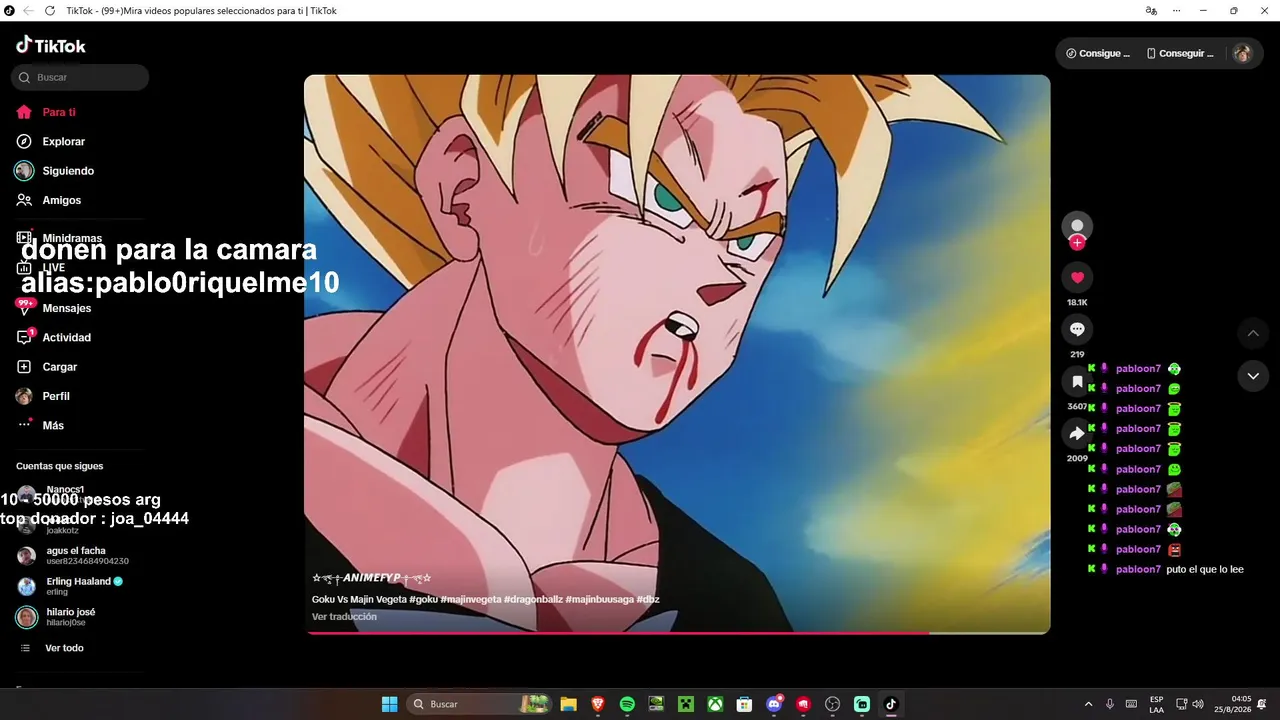Open the volume tray control
1280x720 pixels.
pos(1198,704)
